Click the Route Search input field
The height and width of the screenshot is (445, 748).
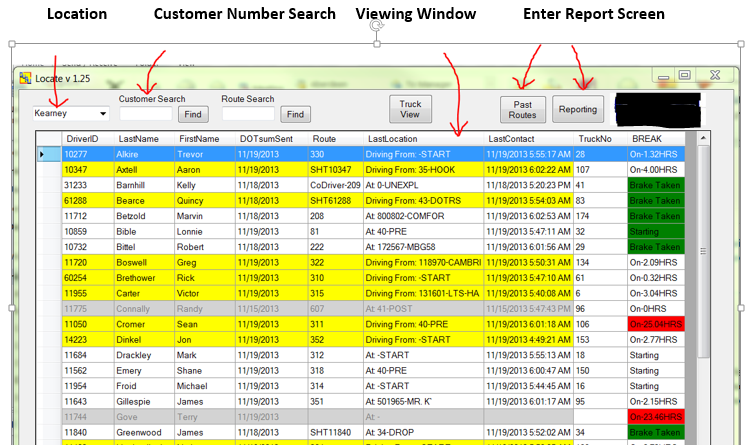click(248, 114)
